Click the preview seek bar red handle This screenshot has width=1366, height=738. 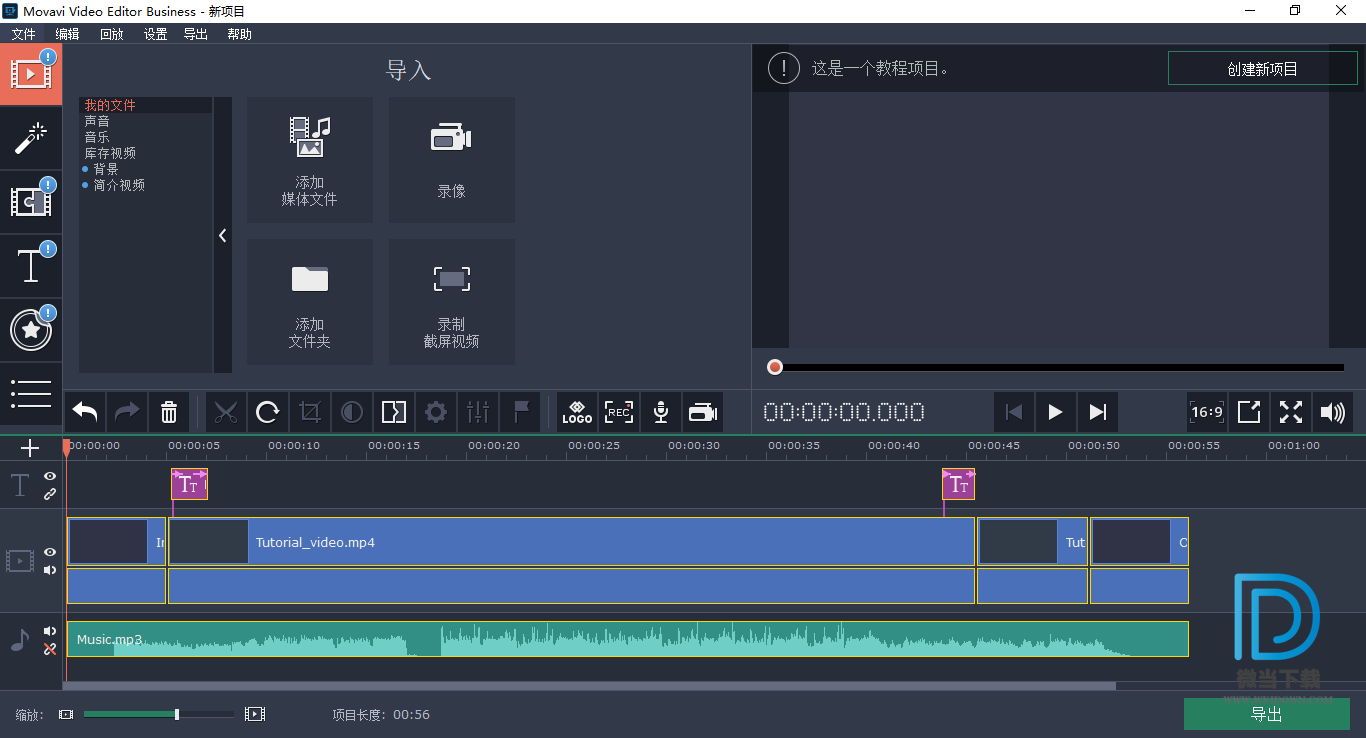pos(775,367)
